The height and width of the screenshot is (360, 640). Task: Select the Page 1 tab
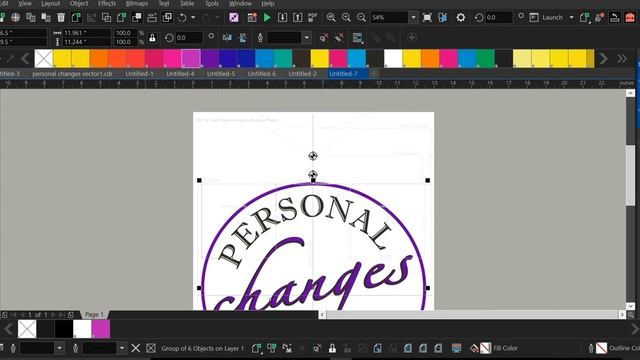pyautogui.click(x=95, y=314)
